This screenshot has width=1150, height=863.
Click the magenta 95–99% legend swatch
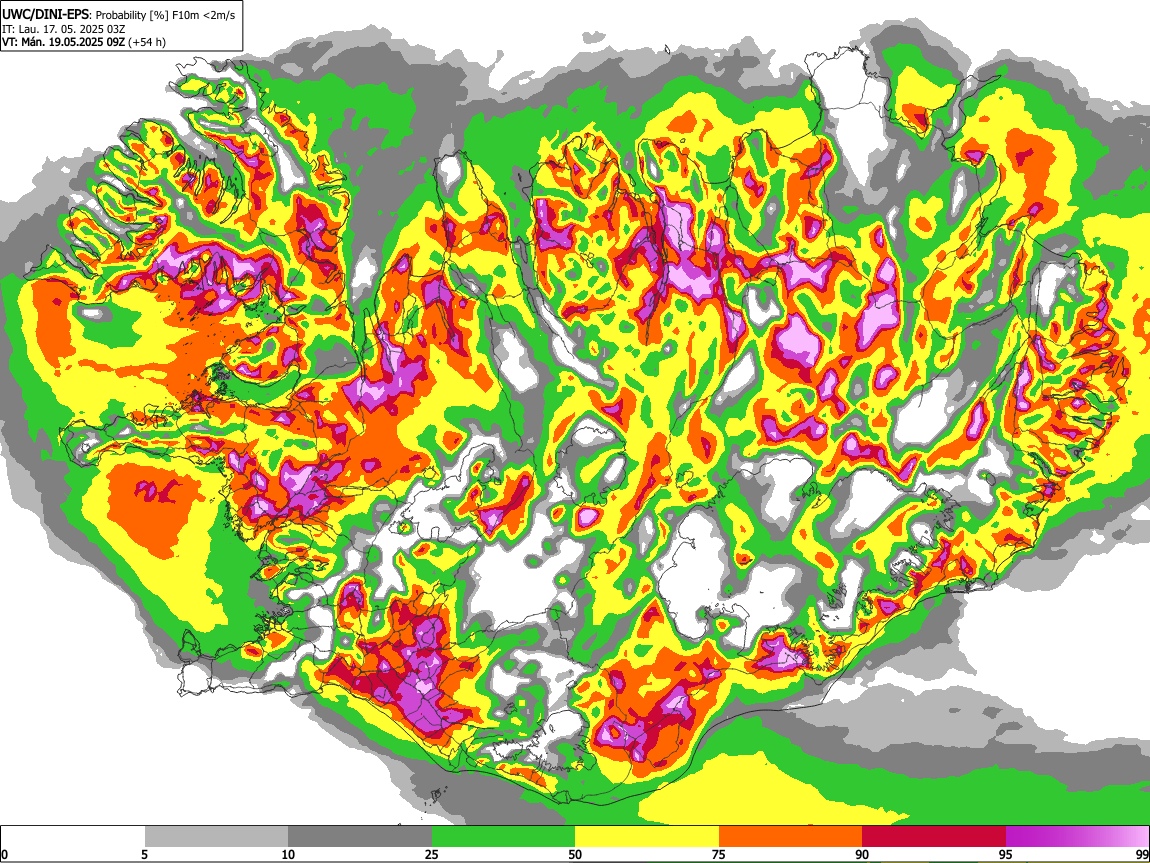pos(1077,837)
